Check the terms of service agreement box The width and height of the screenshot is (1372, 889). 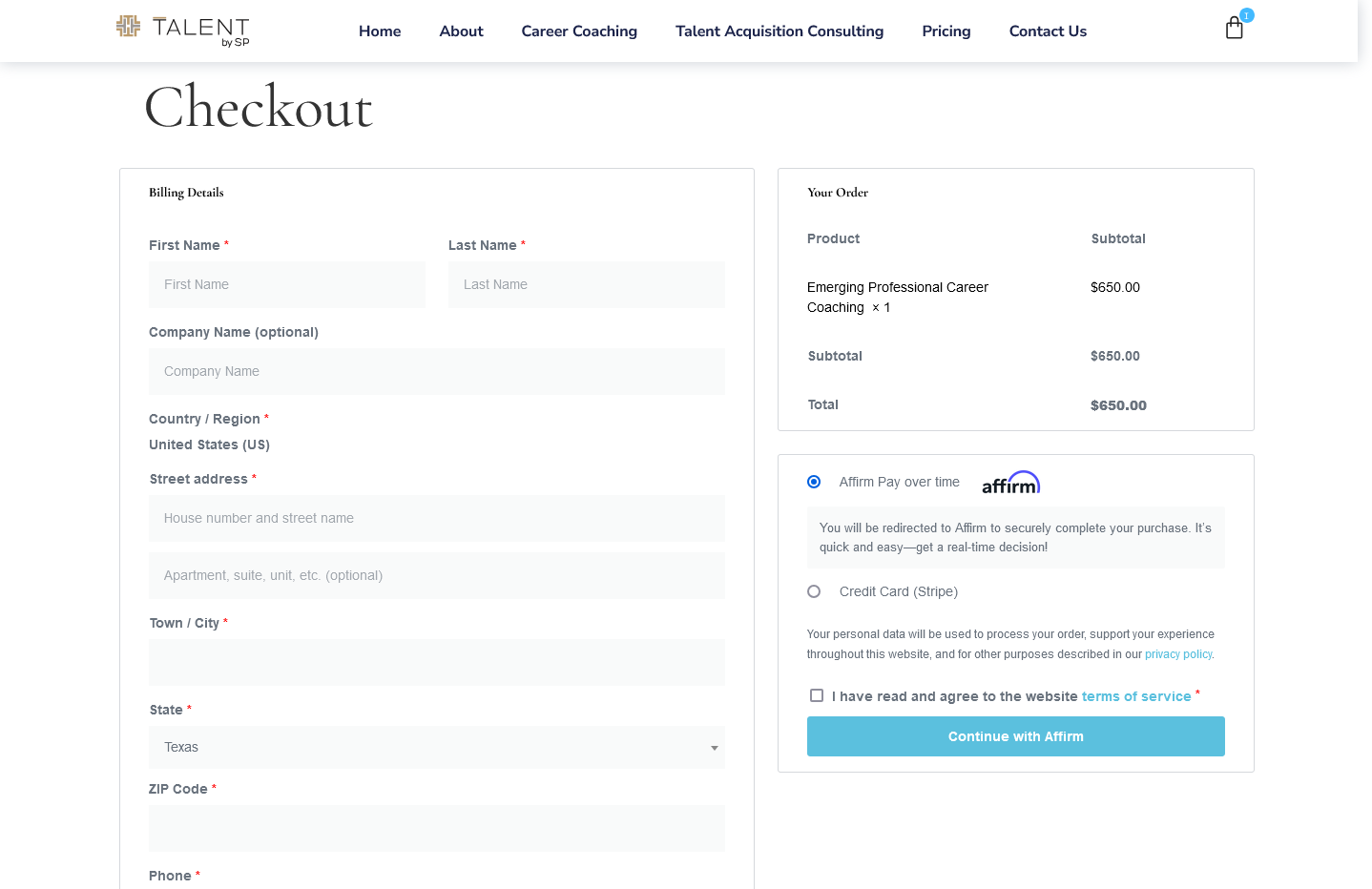point(817,695)
